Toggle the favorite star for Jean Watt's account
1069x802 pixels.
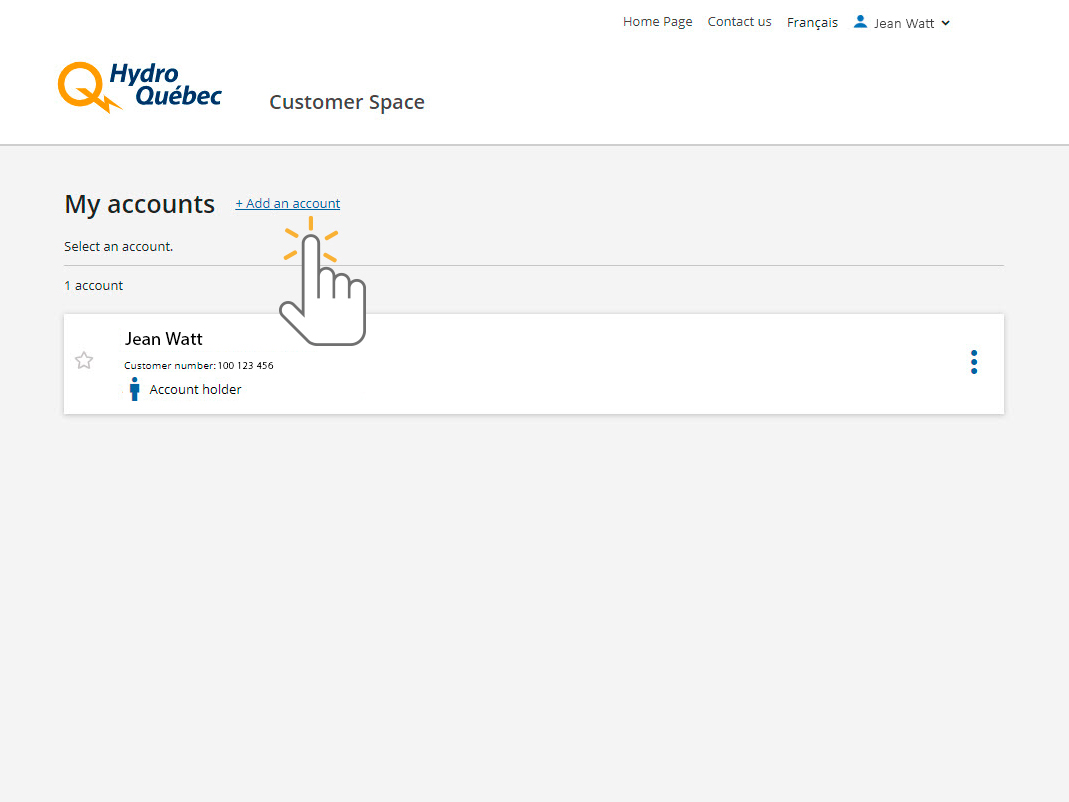coord(84,361)
